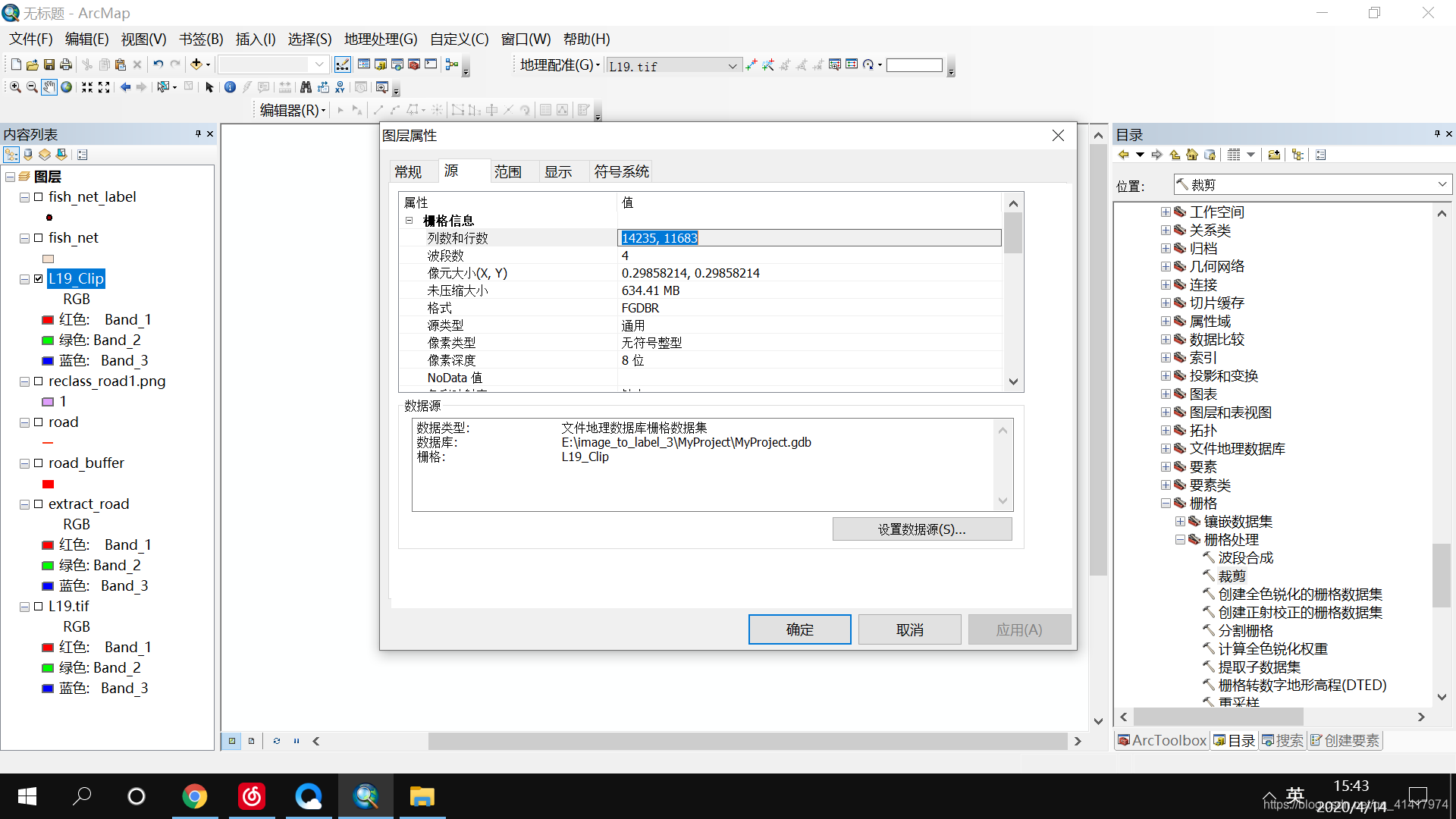1456x819 pixels.
Task: Open the georeferencing layer L19.tif dropdown
Action: pos(732,66)
